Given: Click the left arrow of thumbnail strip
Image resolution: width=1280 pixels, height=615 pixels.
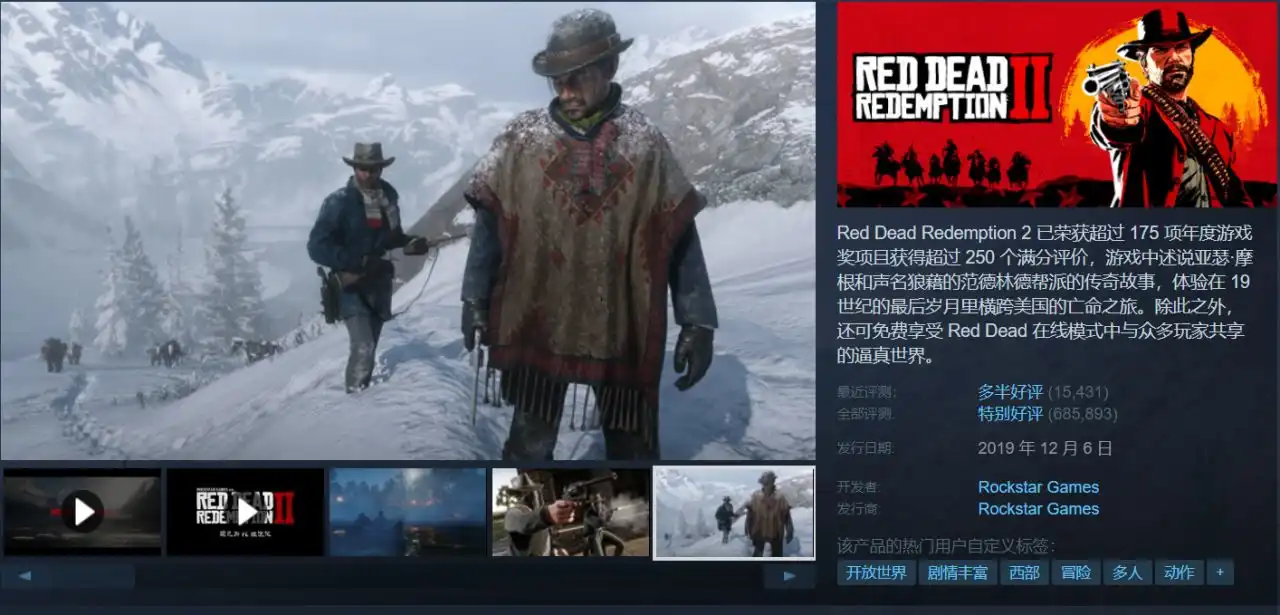Looking at the screenshot, I should coord(25,576).
